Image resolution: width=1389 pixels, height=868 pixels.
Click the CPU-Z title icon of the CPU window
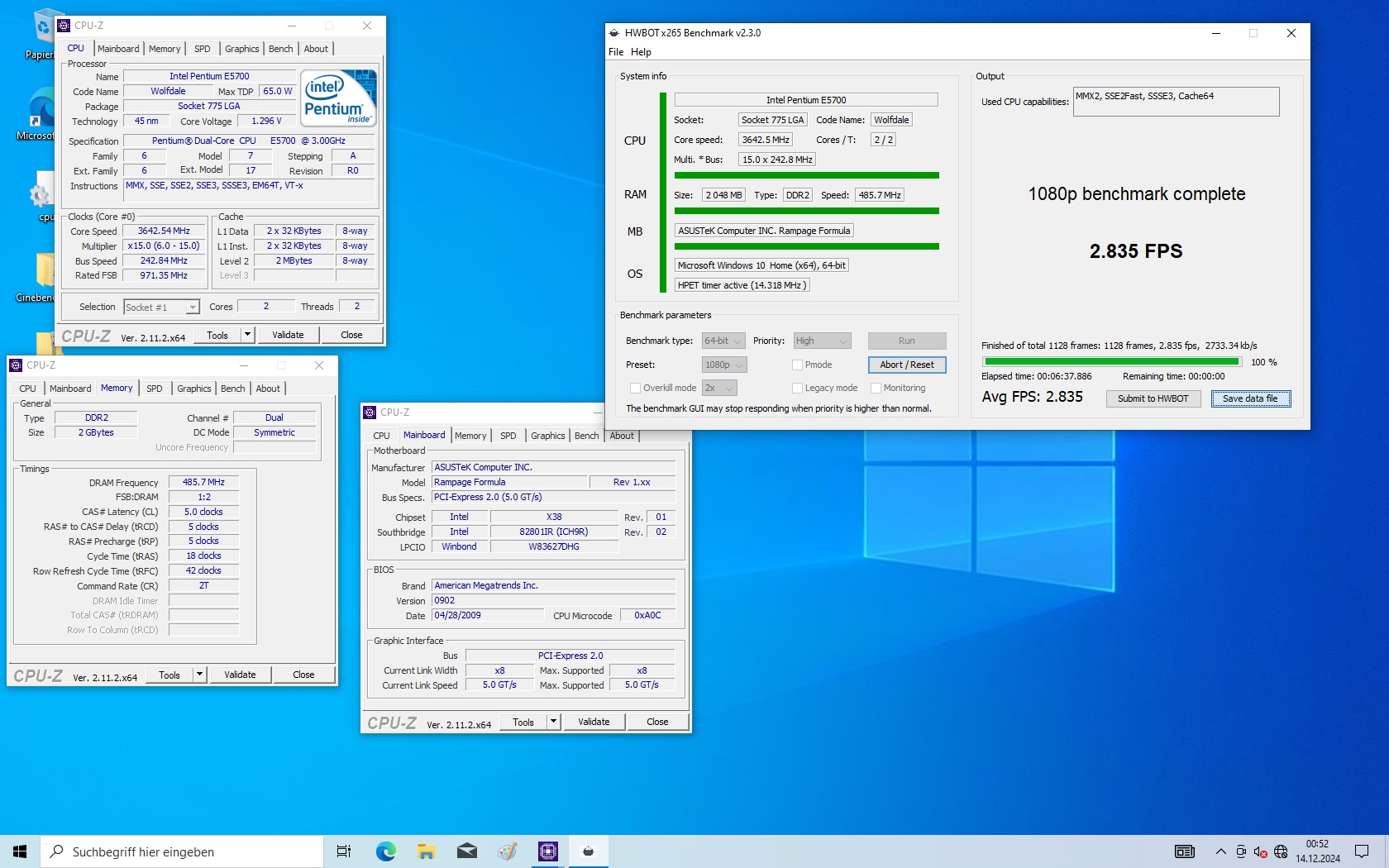(x=64, y=26)
